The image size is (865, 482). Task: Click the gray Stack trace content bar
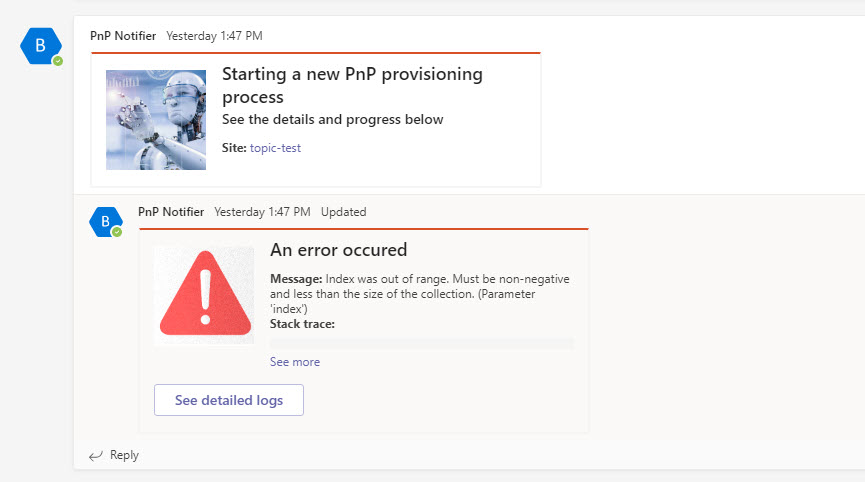click(x=421, y=343)
